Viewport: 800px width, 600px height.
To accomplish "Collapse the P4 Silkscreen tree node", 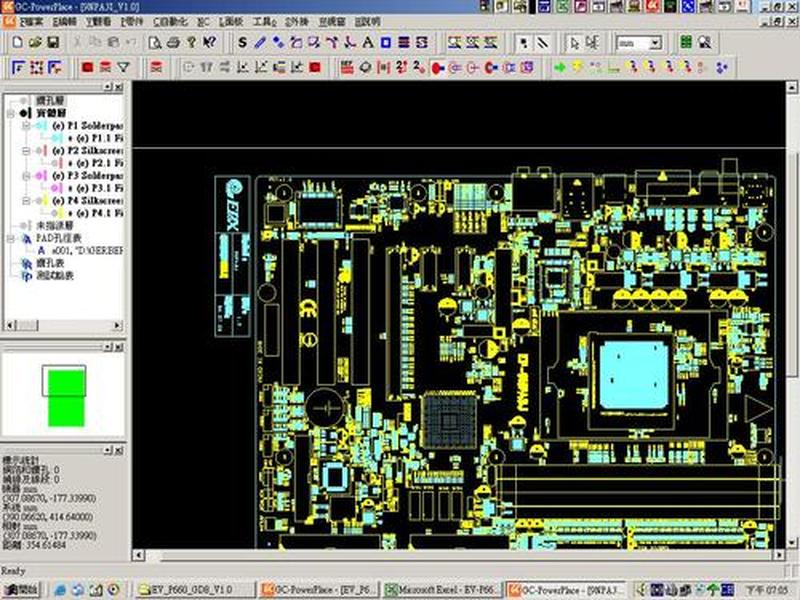I will click(x=26, y=201).
